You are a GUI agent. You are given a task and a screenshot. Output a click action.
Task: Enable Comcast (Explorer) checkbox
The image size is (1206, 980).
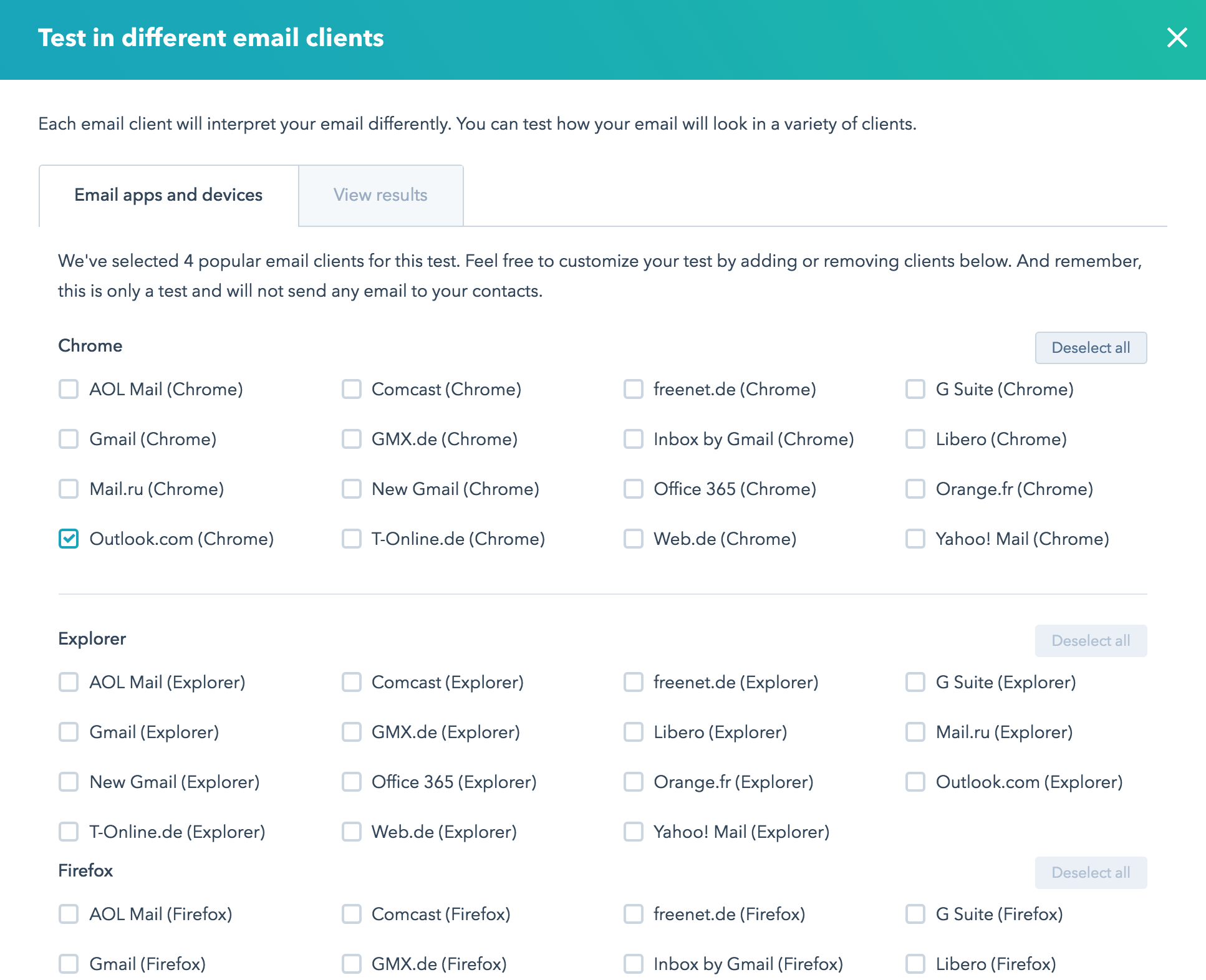pos(352,682)
